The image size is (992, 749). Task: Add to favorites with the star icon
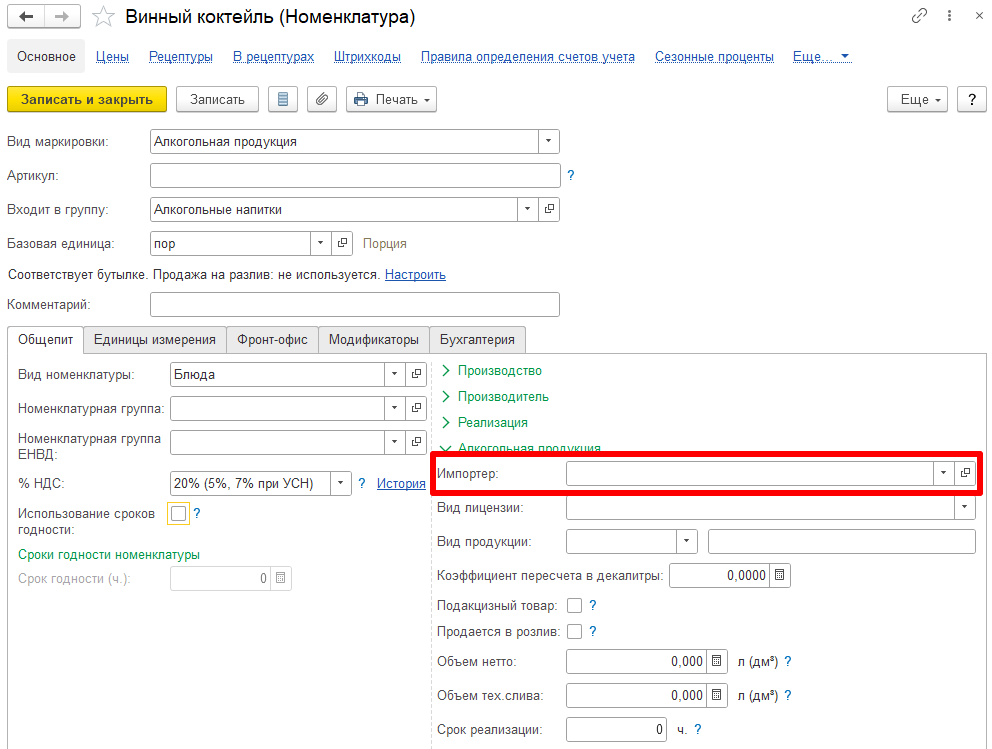(x=103, y=17)
